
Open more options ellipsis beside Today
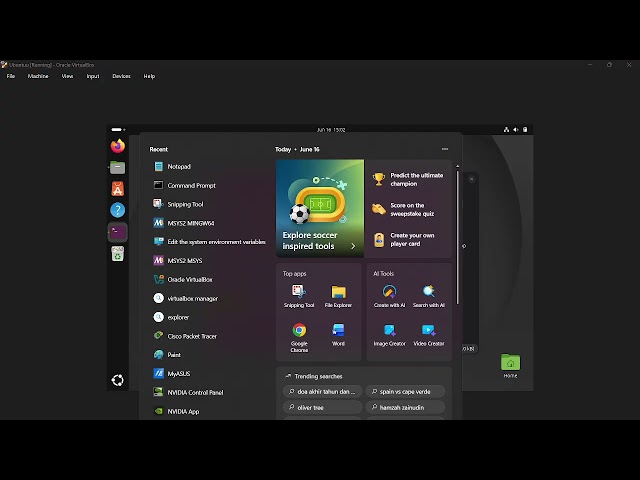click(x=445, y=149)
